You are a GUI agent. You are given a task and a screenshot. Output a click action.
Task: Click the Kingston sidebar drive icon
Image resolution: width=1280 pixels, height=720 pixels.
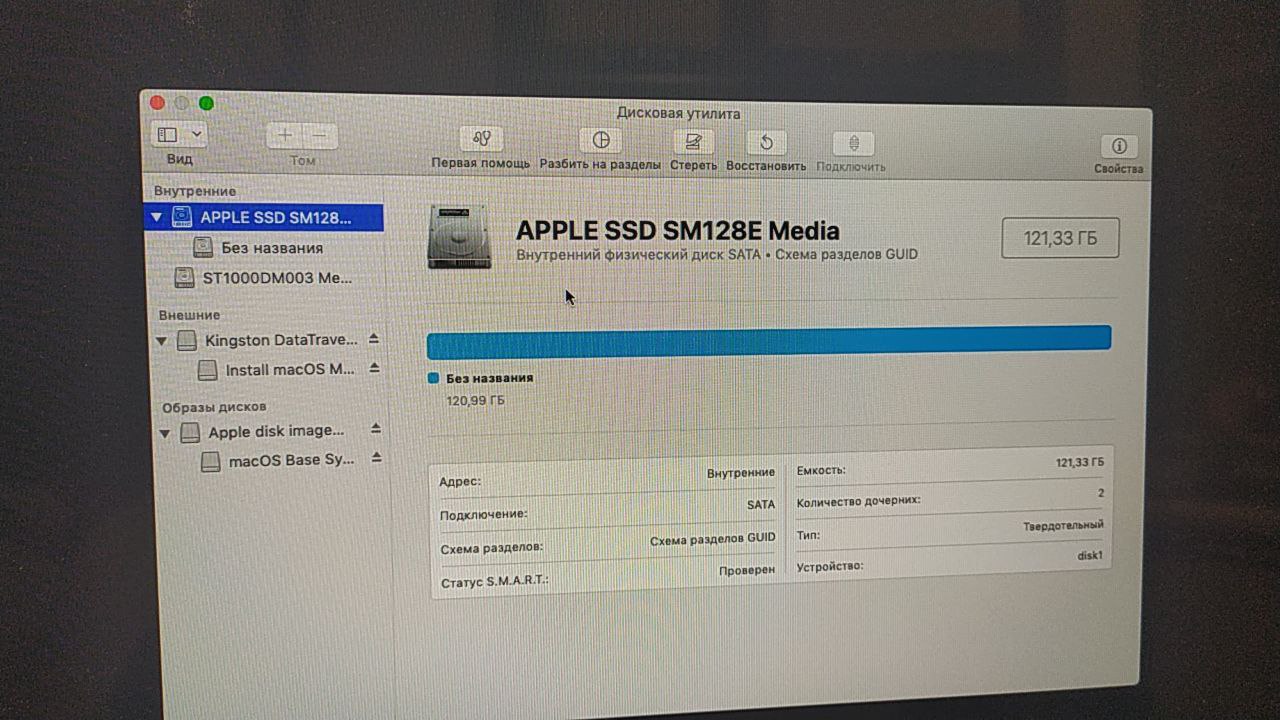click(x=187, y=341)
